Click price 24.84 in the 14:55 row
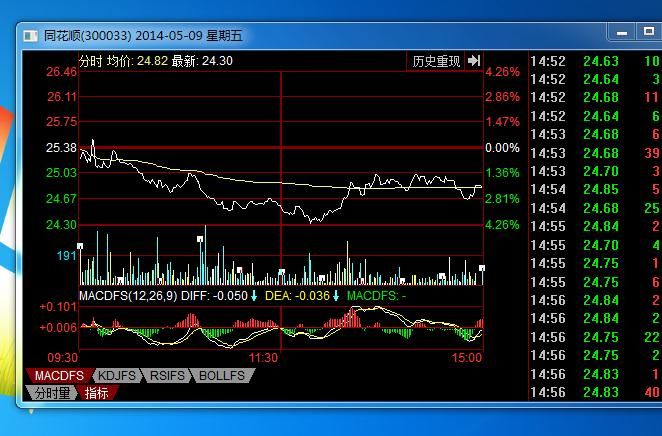This screenshot has height=436, width=662. pyautogui.click(x=601, y=226)
